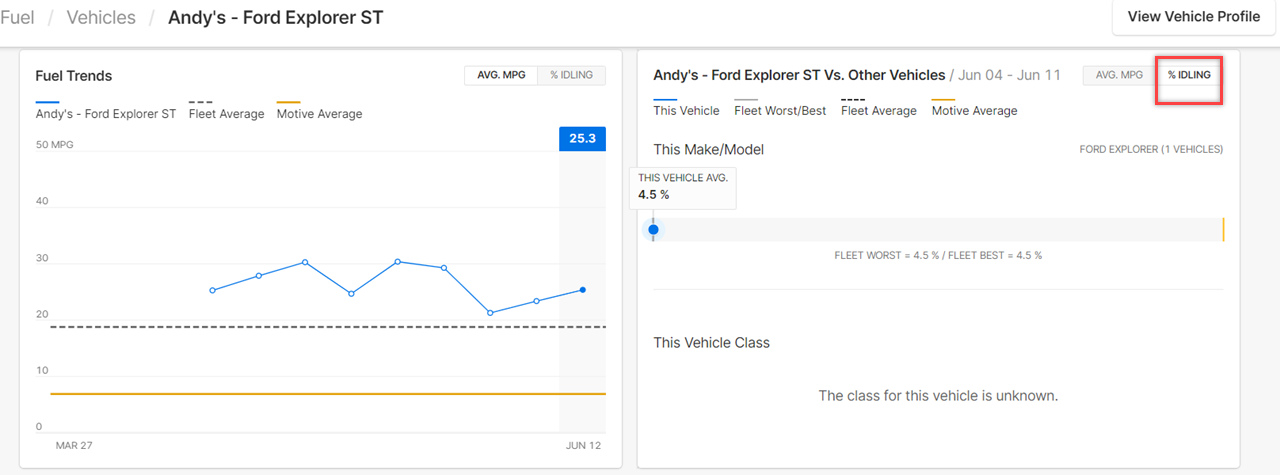Select AVG. MPG in vehicle comparison panel
1280x475 pixels.
[x=1119, y=75]
